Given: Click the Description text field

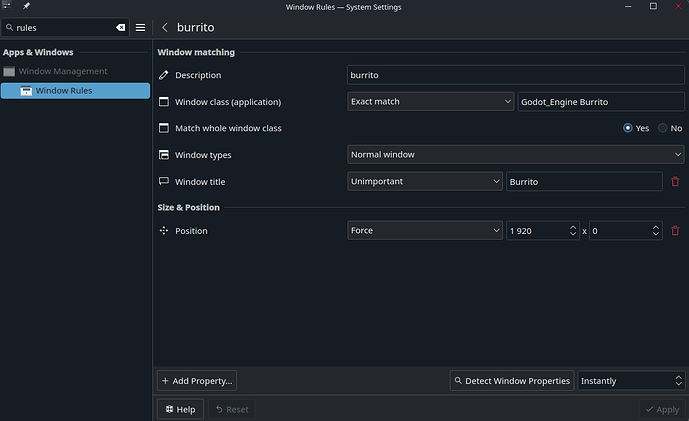Looking at the screenshot, I should (x=514, y=75).
